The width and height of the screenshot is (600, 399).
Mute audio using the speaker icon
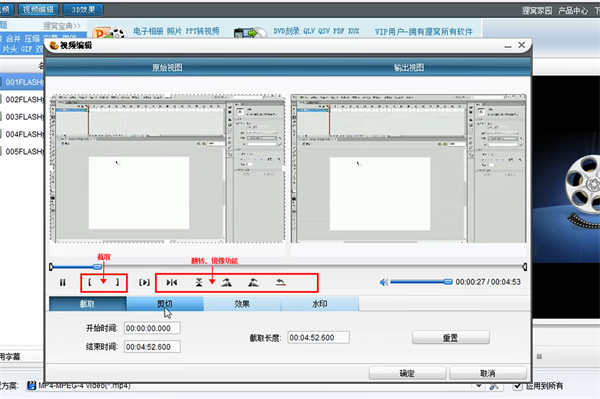(x=383, y=282)
